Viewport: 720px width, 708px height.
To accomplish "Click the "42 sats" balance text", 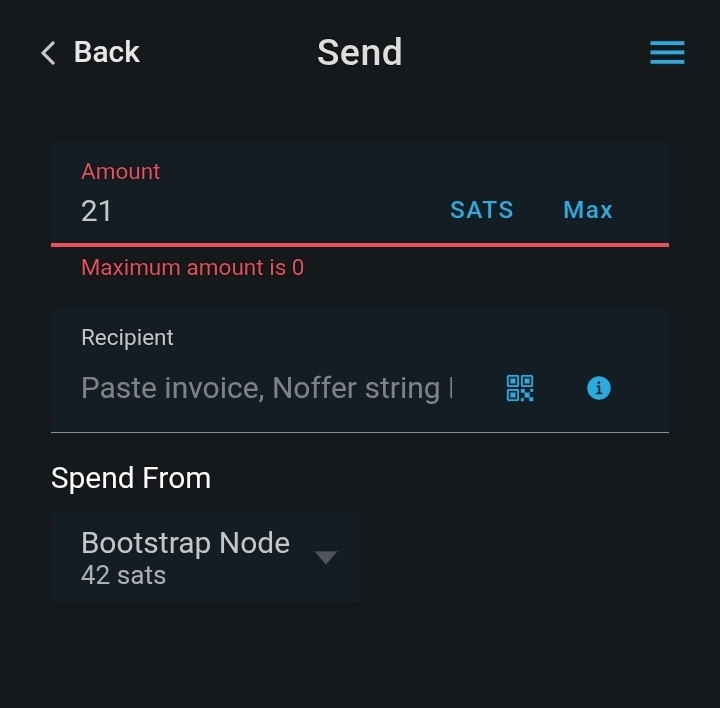I will (x=123, y=576).
